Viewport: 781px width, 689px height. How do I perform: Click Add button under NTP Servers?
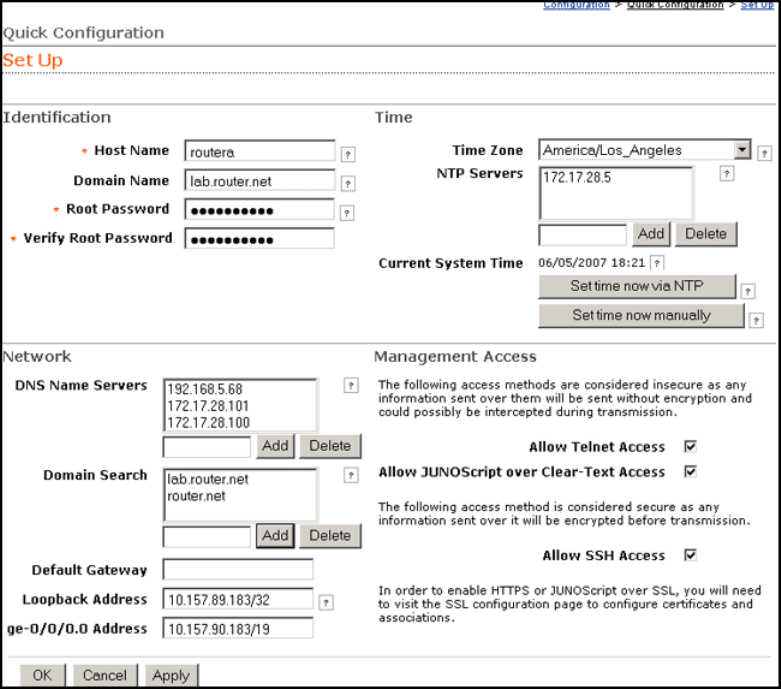click(651, 234)
